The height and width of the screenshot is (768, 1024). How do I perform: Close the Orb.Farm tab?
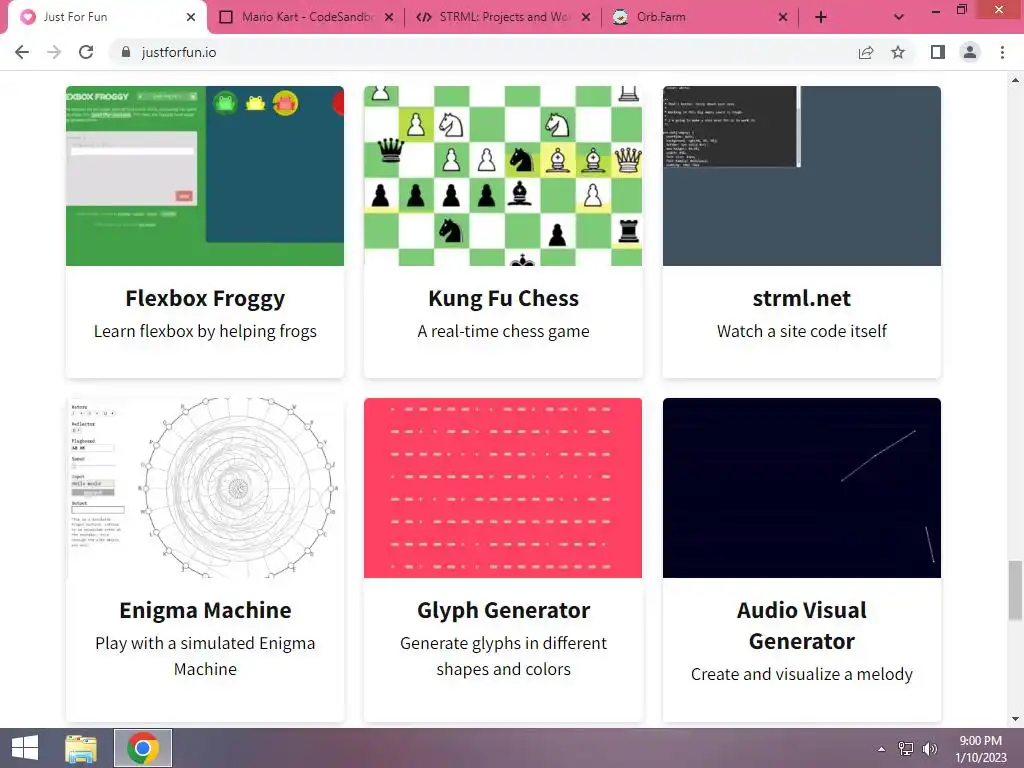783,17
